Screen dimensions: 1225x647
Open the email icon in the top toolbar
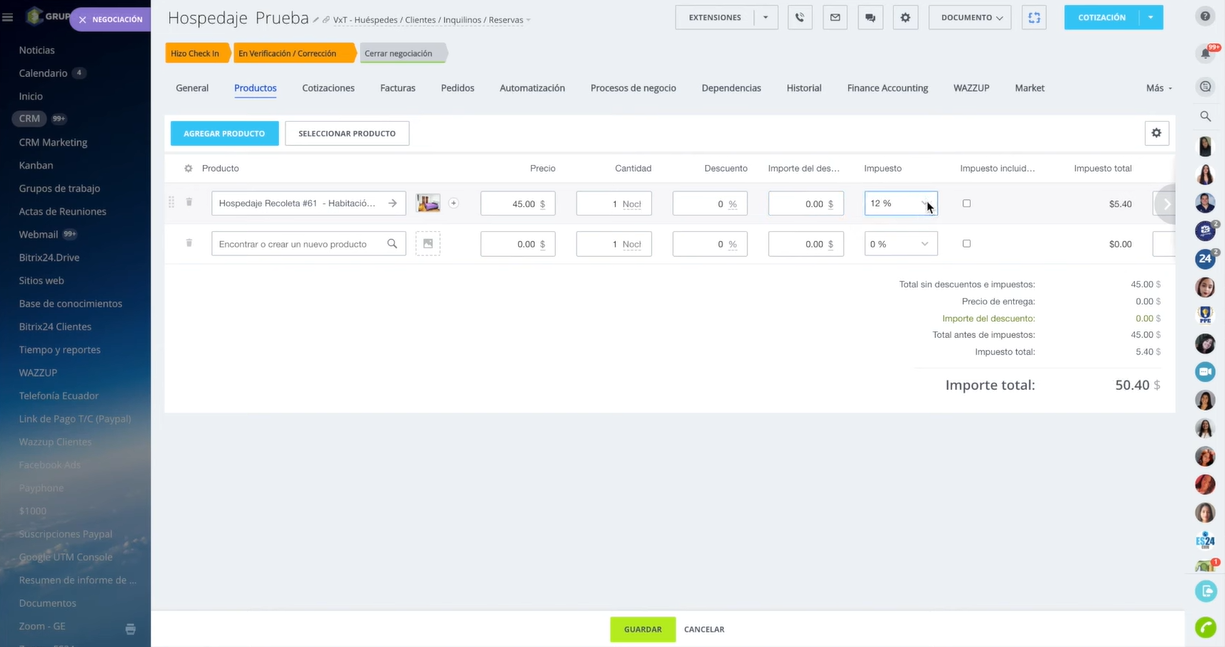834,17
